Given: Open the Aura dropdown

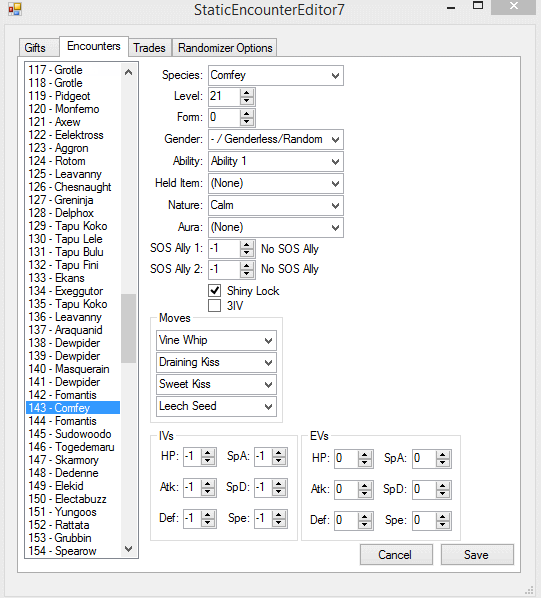Looking at the screenshot, I should [276, 227].
